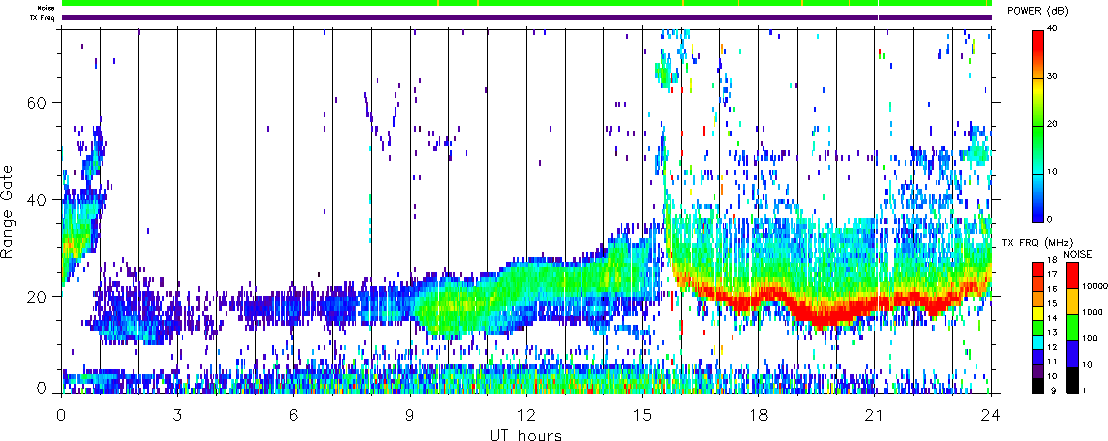Select the cyan TX FRQ legend swatch
1108x441 pixels.
pyautogui.click(x=1037, y=341)
